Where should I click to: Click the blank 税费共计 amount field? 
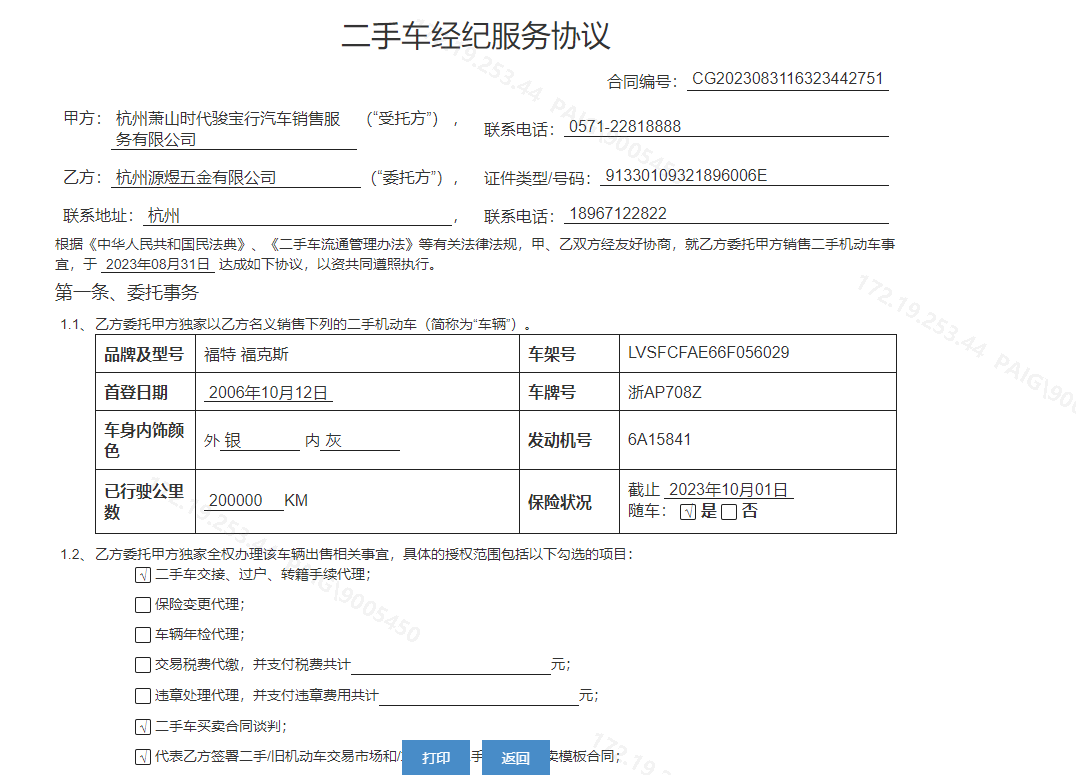click(451, 664)
